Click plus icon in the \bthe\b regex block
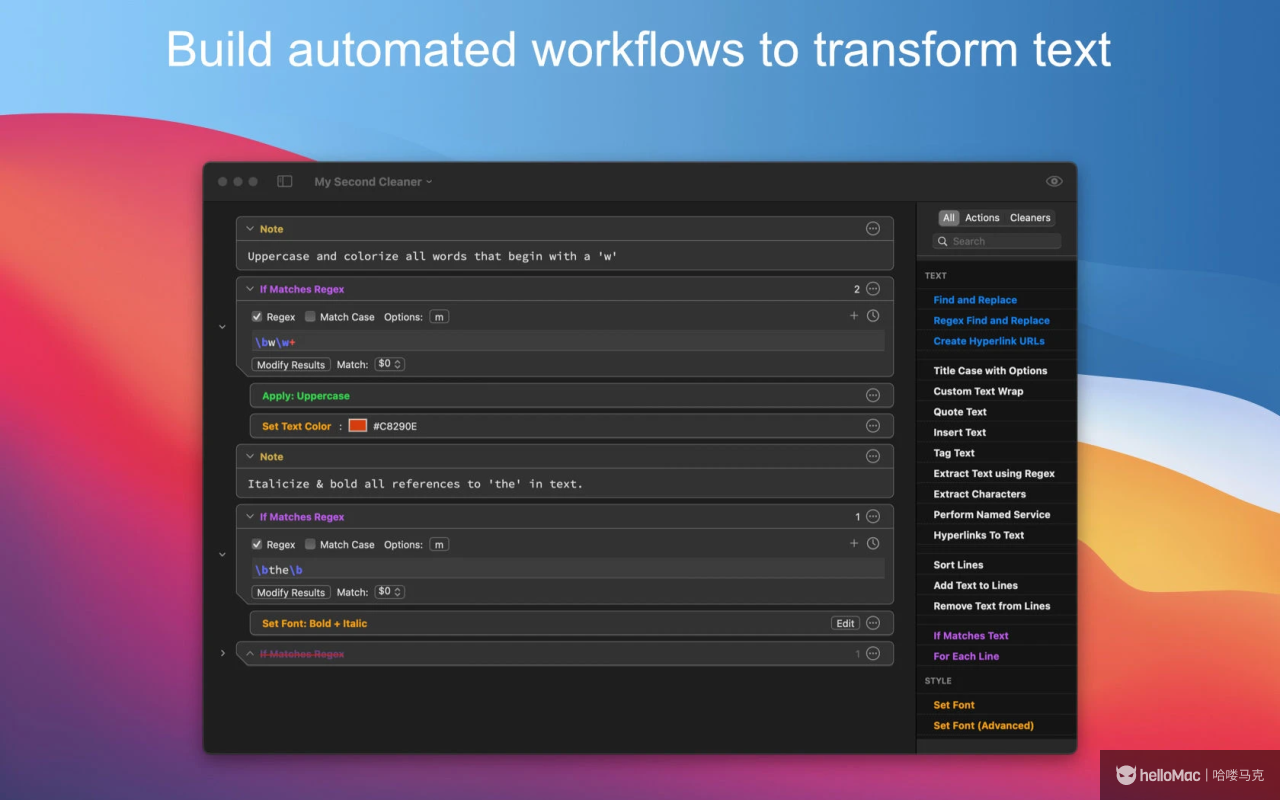The height and width of the screenshot is (800, 1280). coord(854,544)
